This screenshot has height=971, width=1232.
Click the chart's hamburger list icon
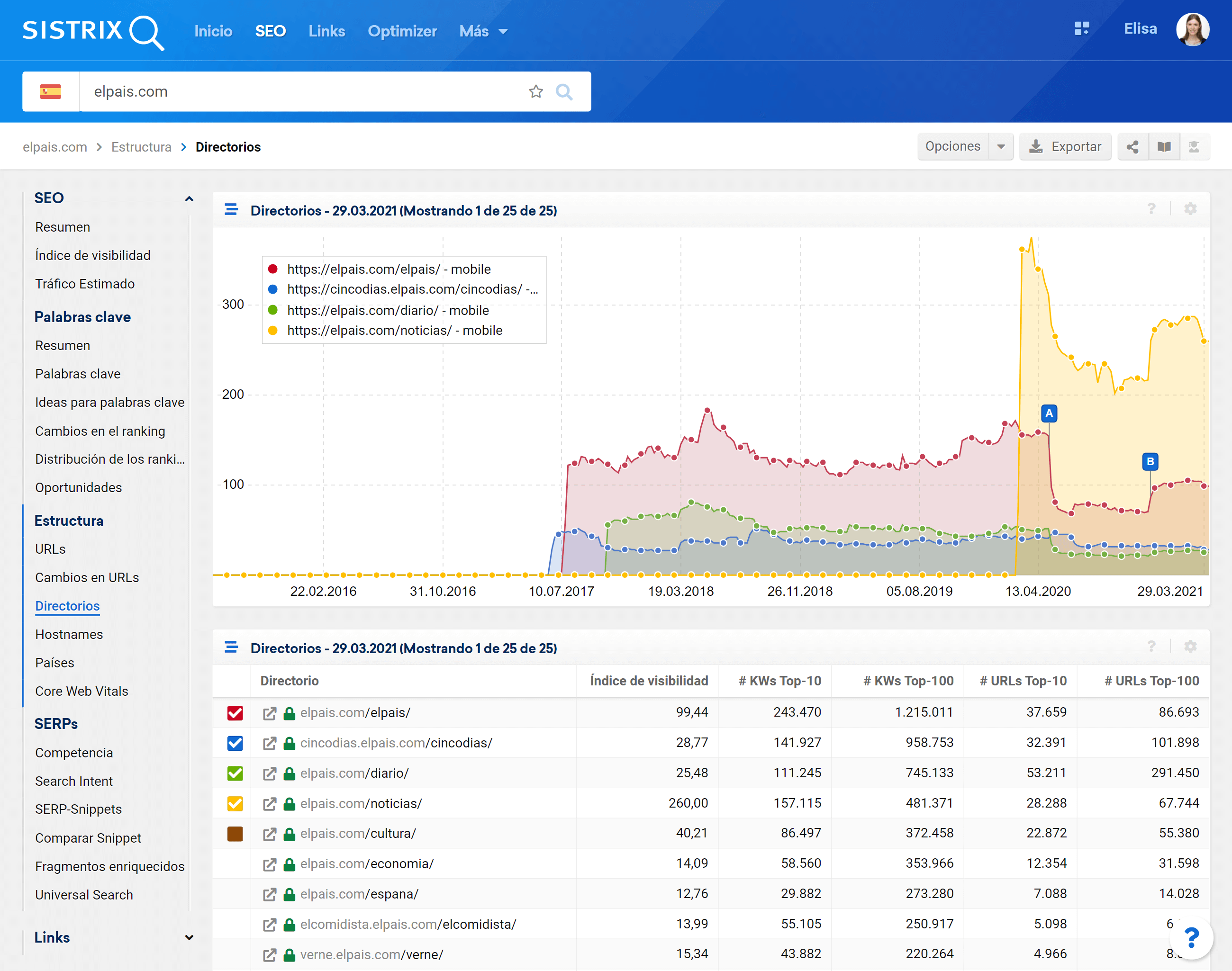coord(231,210)
